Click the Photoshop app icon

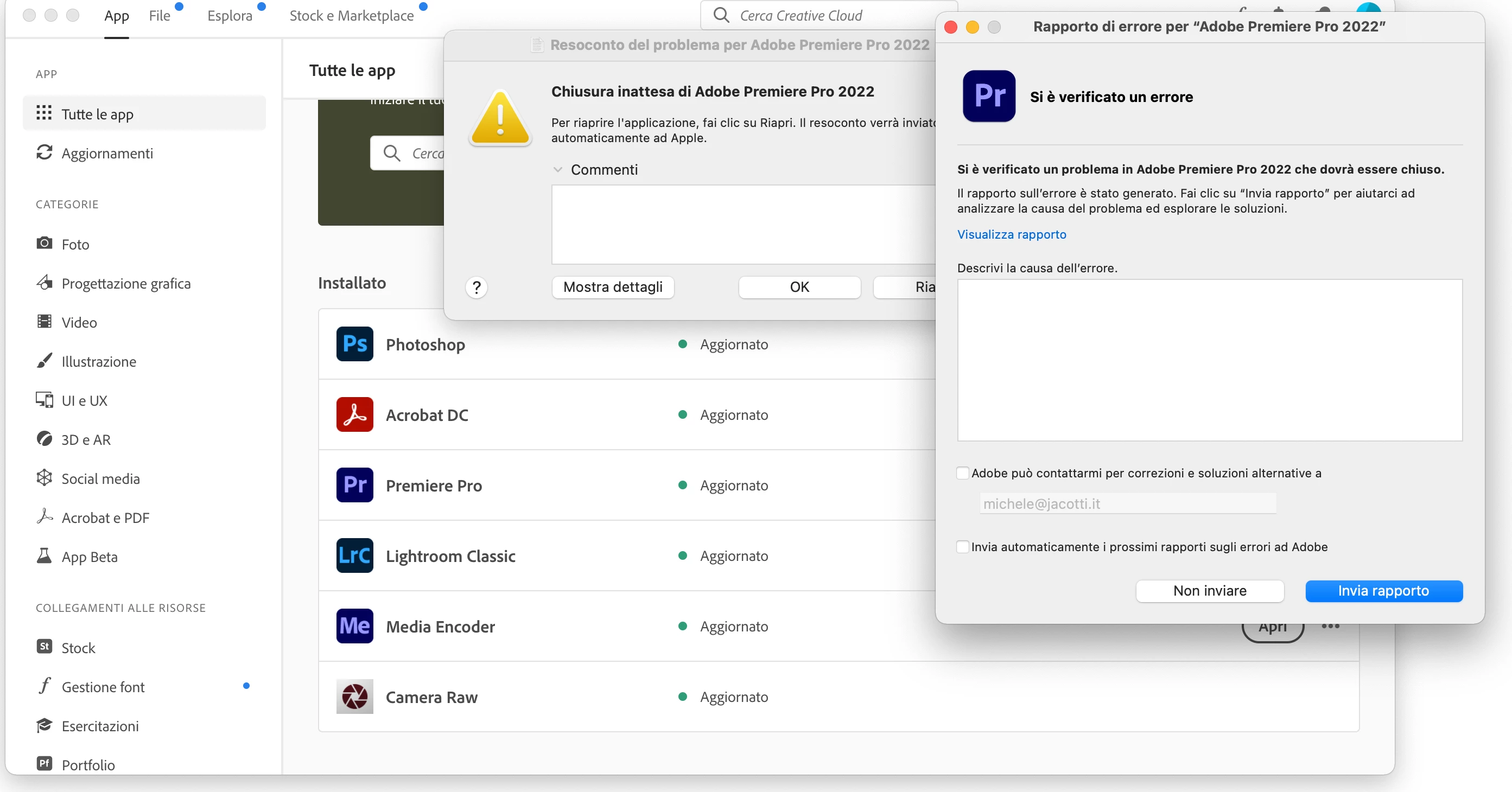(354, 344)
